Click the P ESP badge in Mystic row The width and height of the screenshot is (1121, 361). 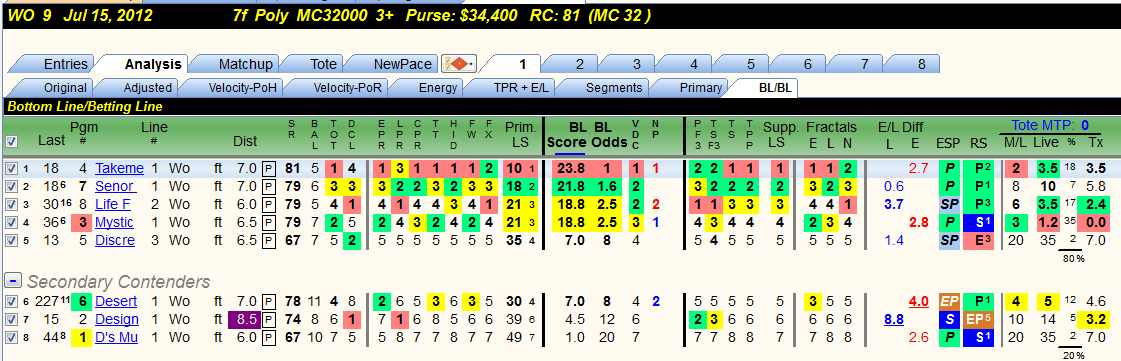tap(948, 222)
